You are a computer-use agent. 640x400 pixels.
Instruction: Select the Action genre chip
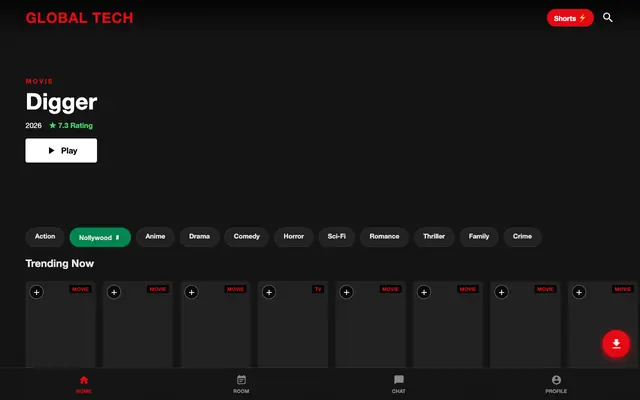45,237
